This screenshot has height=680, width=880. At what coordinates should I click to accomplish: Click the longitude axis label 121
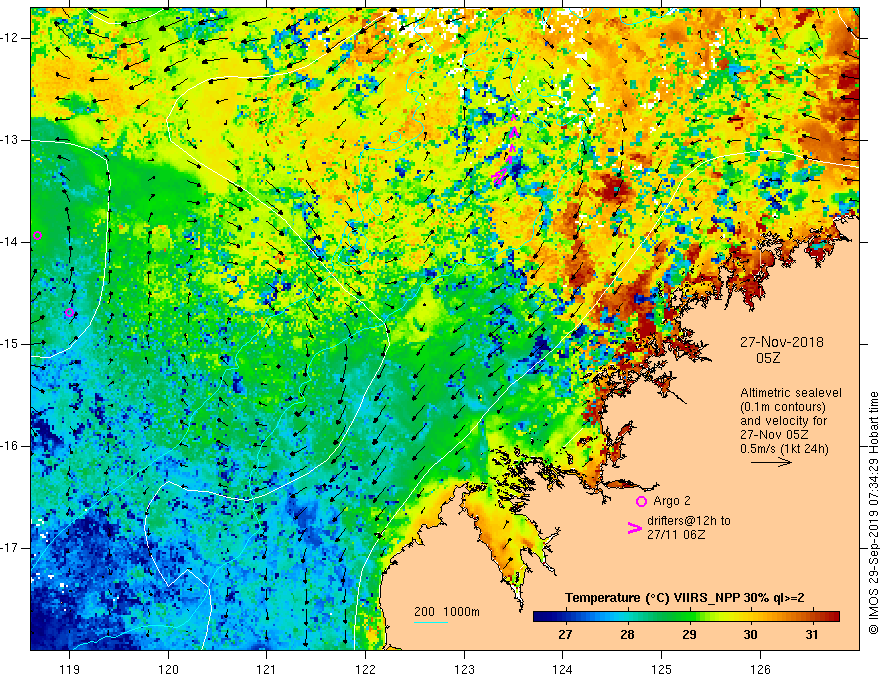pyautogui.click(x=267, y=669)
